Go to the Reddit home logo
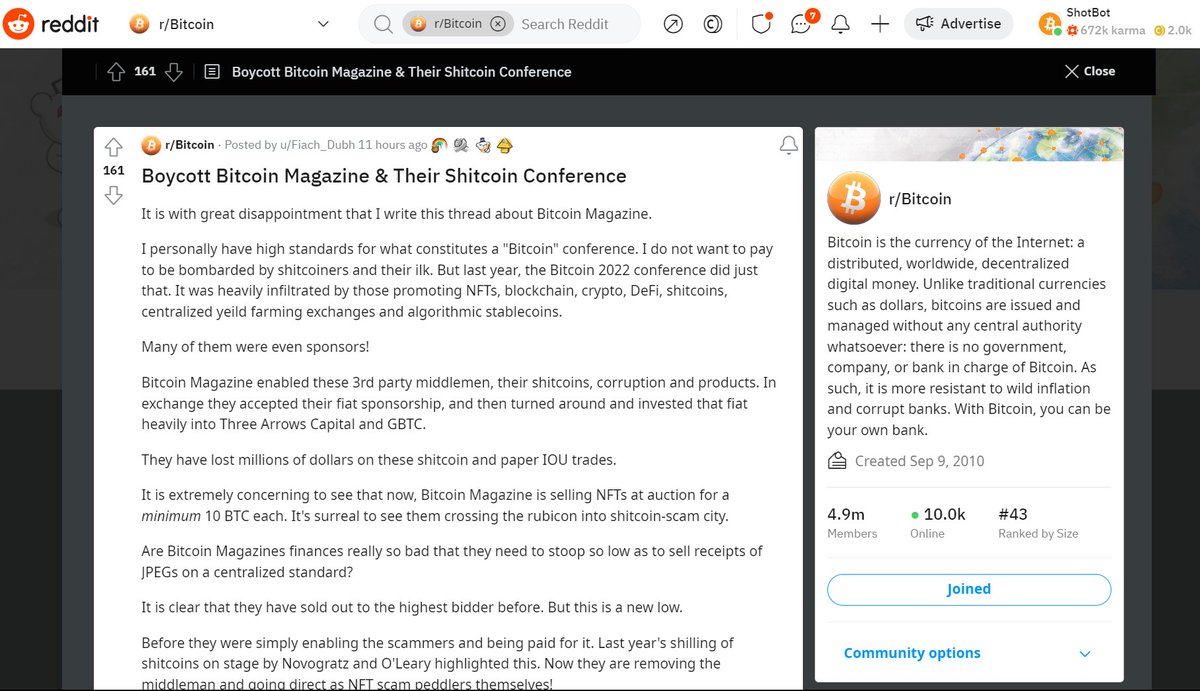The height and width of the screenshot is (691, 1200). point(51,23)
